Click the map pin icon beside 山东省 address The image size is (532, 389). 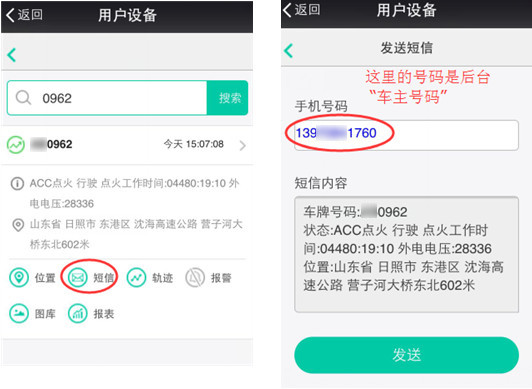coord(18,225)
